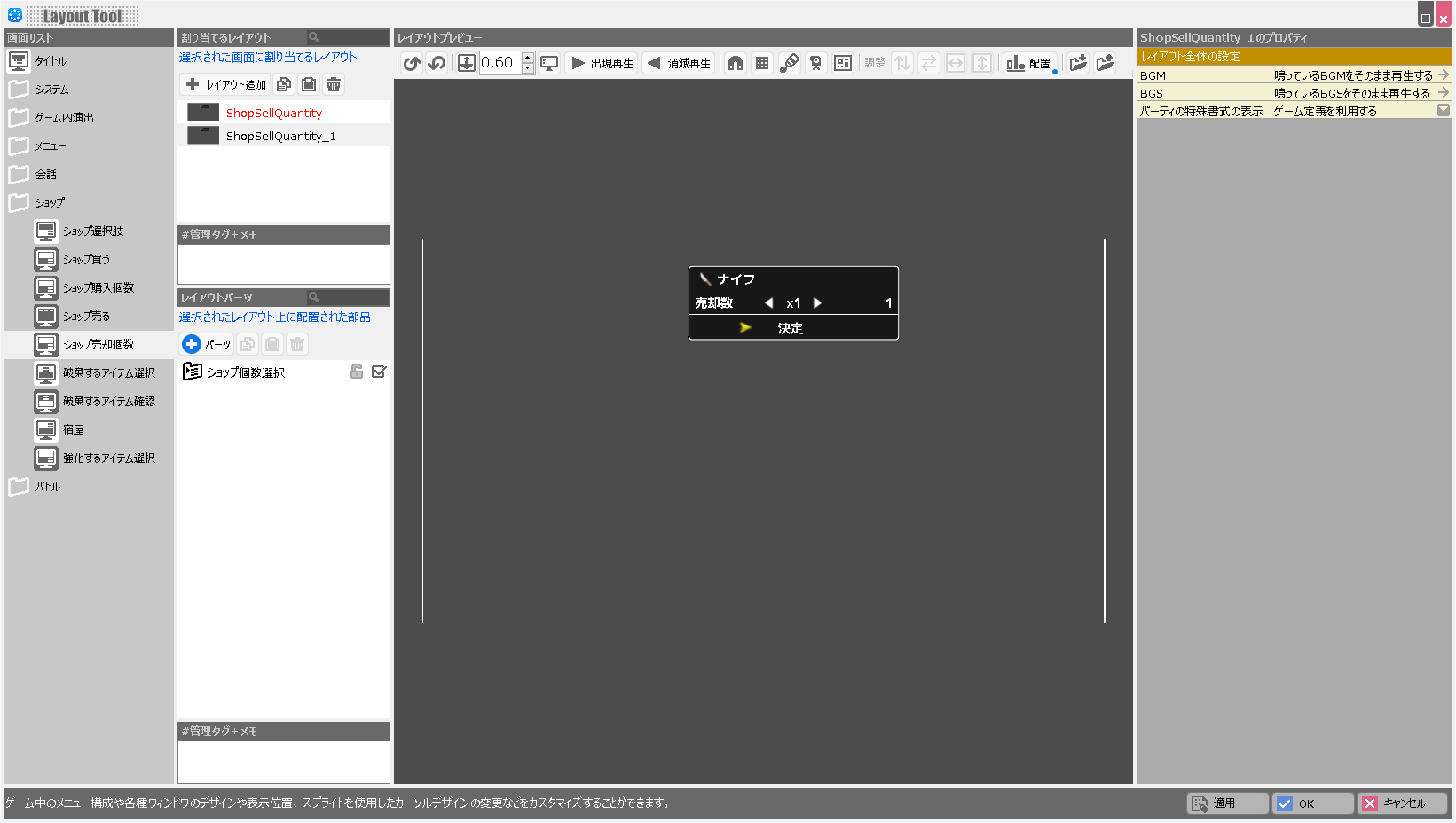Image resolution: width=1456 pixels, height=823 pixels.
Task: Toggle the magnet snap icon
Action: tap(736, 63)
